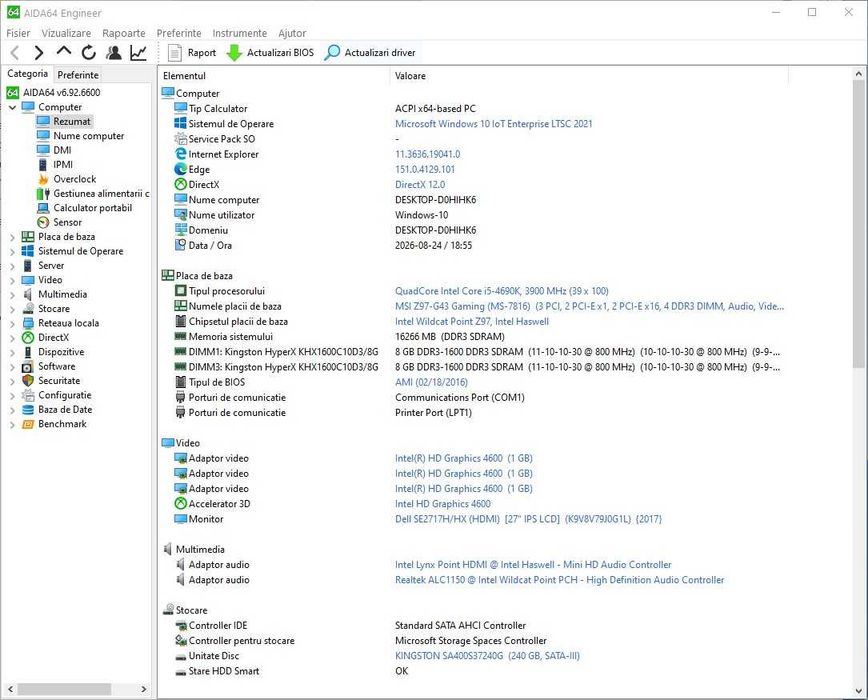Expand the Placa de baza tree node
Viewport: 868px width, 700px height.
pos(12,237)
